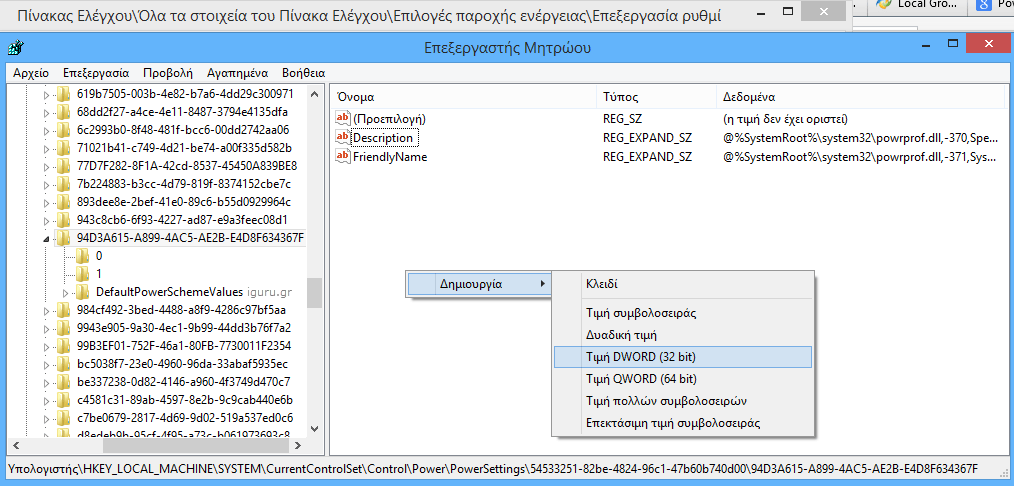This screenshot has width=1014, height=486.
Task: Click the Όνομα column header
Action: pyautogui.click(x=463, y=98)
